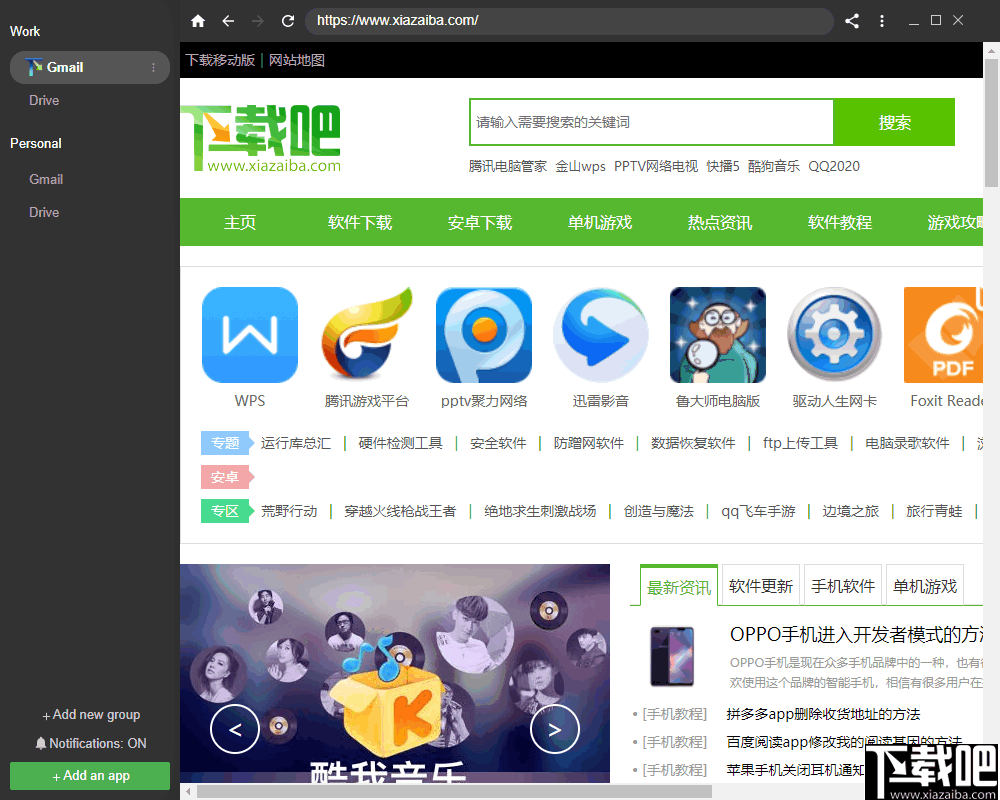Open the 快播5 hot keyword
The width and height of the screenshot is (1000, 800).
pyautogui.click(x=723, y=167)
